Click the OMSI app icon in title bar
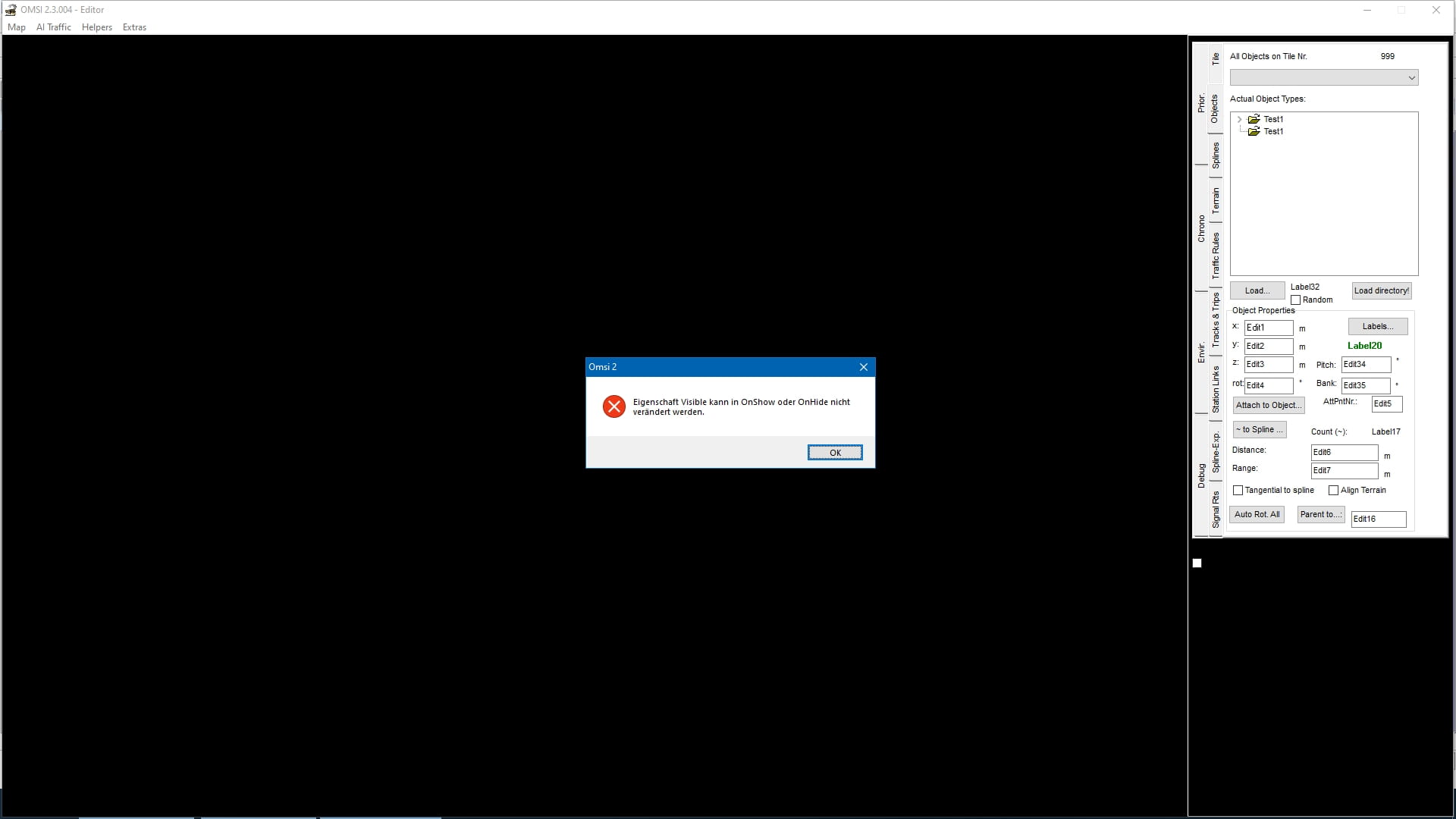Viewport: 1456px width, 819px height. click(11, 10)
